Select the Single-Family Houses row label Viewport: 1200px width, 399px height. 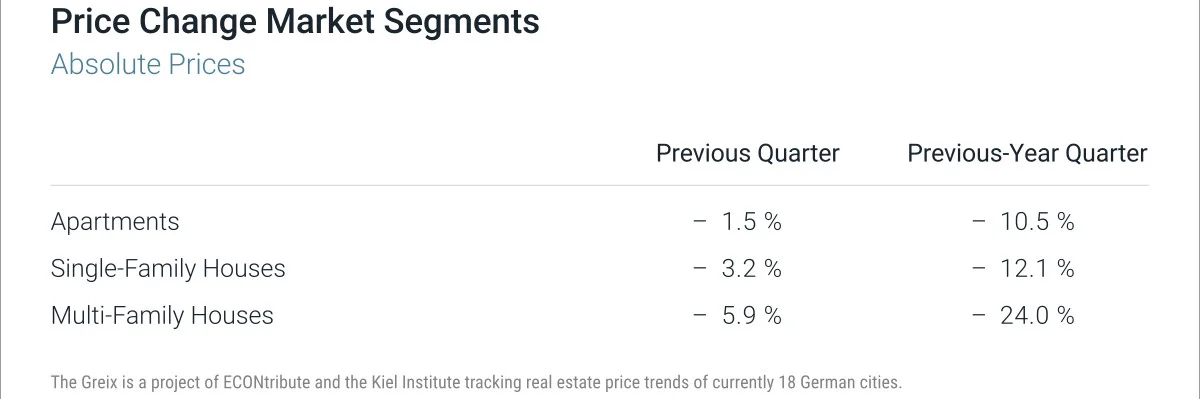(168, 269)
